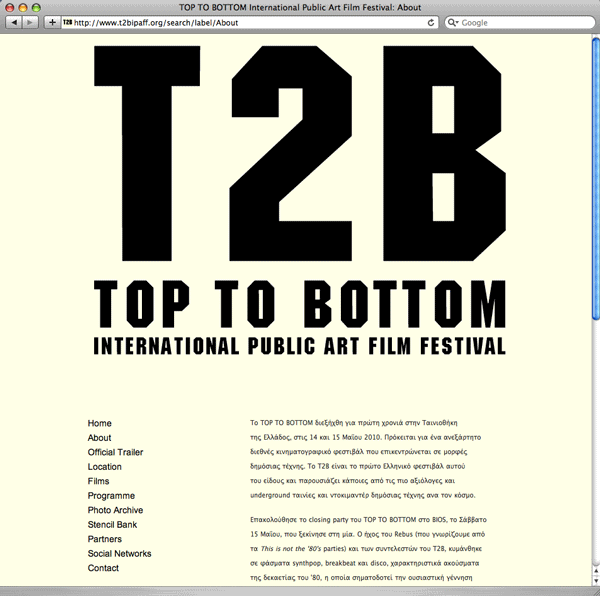
Task: Close the browser window with red button
Action: tap(10, 7)
